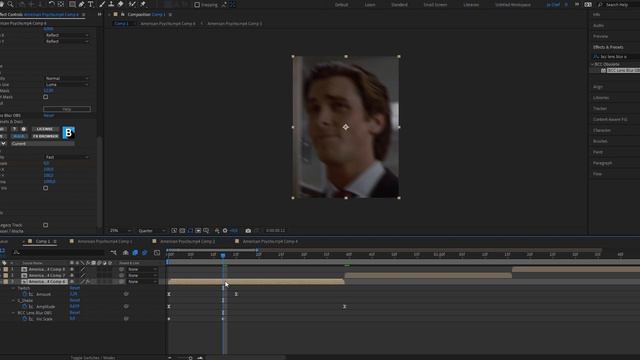Screen dimensions: 640x360
Task: Toggle the Amplitude stopwatch icon
Action: [x=25, y=307]
